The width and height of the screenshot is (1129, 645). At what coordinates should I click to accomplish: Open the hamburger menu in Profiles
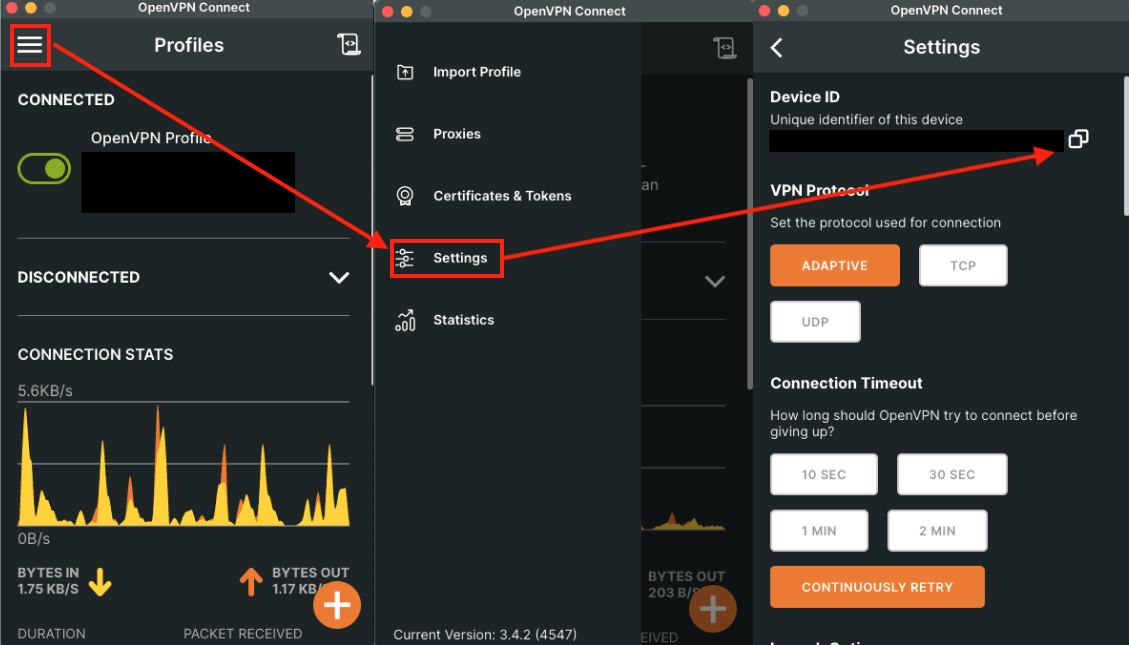[x=30, y=45]
